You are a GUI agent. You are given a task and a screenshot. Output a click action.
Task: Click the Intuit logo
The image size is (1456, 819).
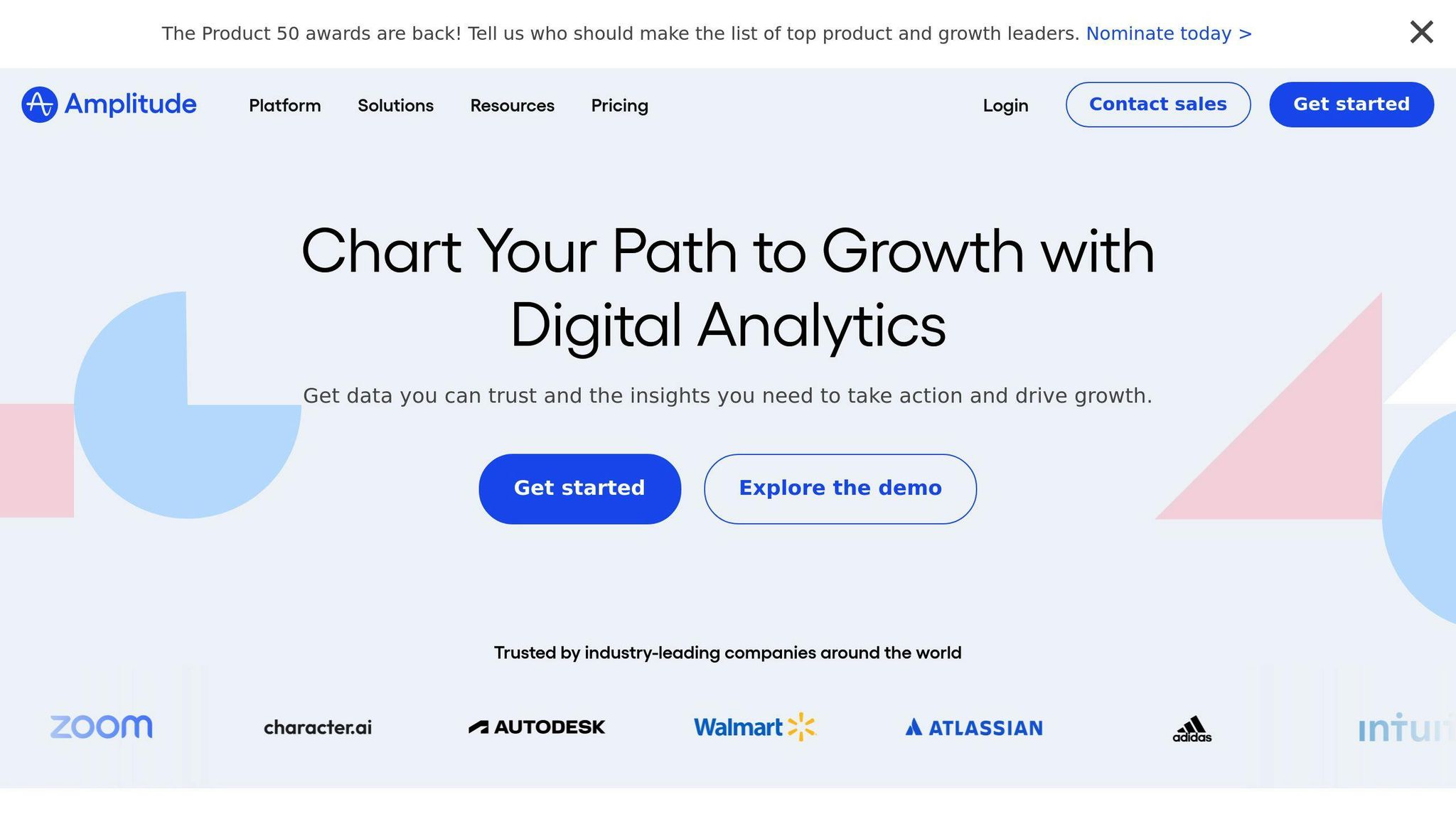pos(1404,728)
